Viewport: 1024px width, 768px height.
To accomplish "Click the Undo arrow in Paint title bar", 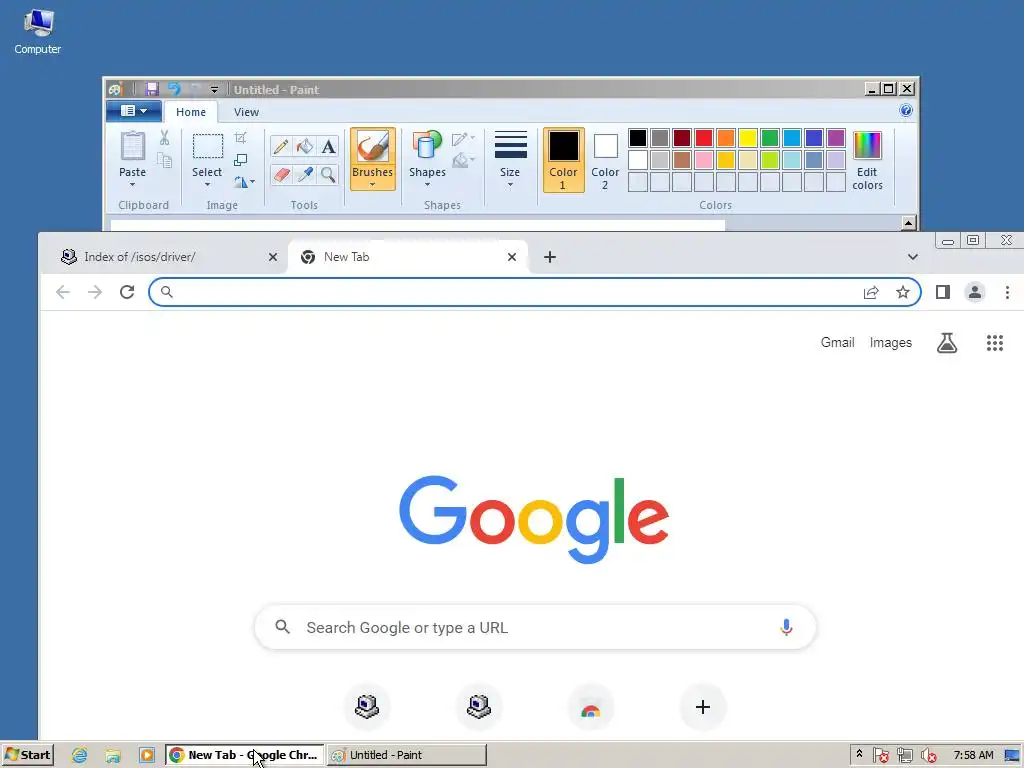I will click(174, 89).
